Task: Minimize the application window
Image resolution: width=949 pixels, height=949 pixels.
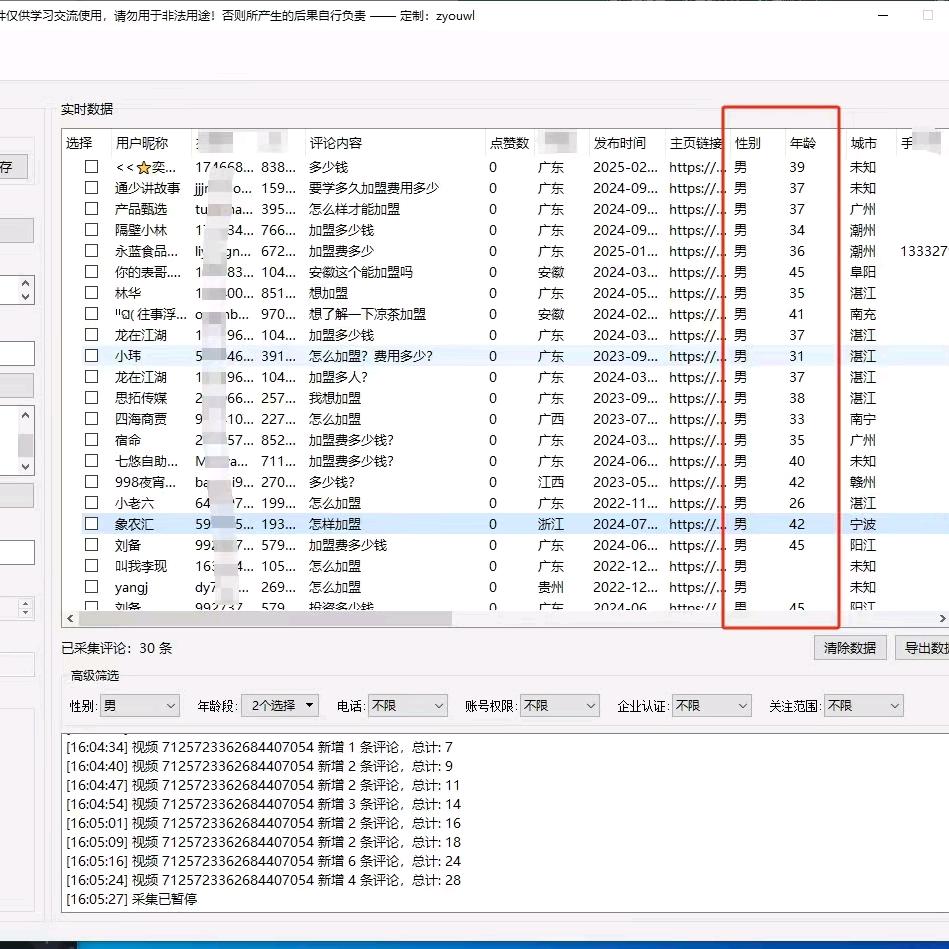Action: 884,17
